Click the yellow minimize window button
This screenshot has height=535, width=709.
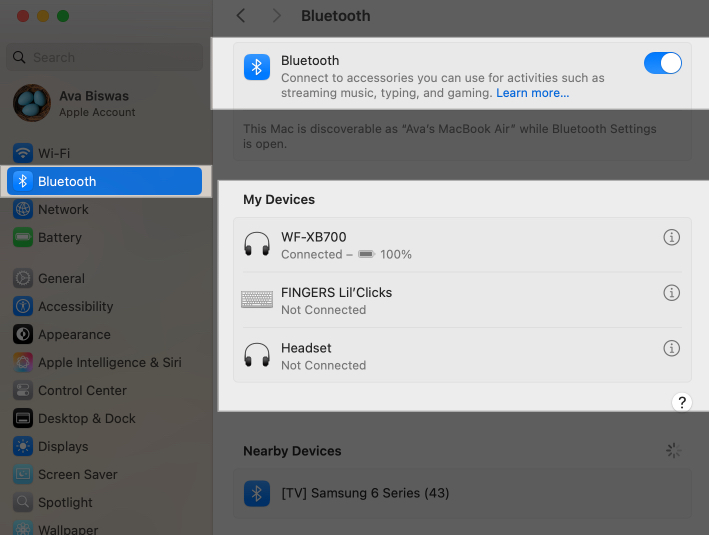(43, 16)
